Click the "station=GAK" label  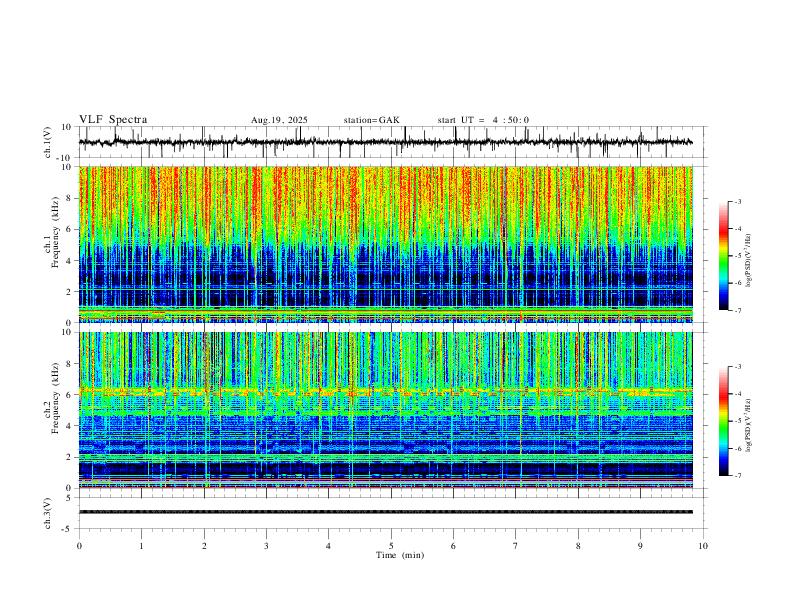click(372, 120)
